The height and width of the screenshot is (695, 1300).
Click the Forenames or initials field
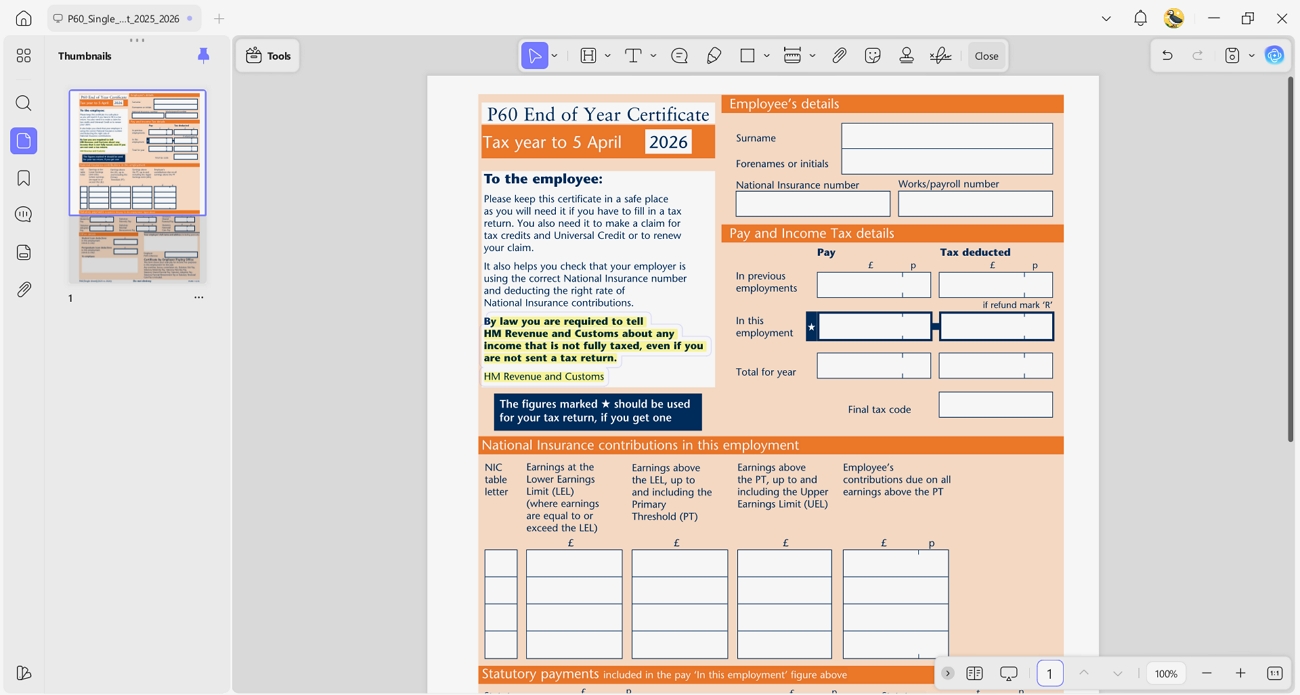(x=947, y=162)
